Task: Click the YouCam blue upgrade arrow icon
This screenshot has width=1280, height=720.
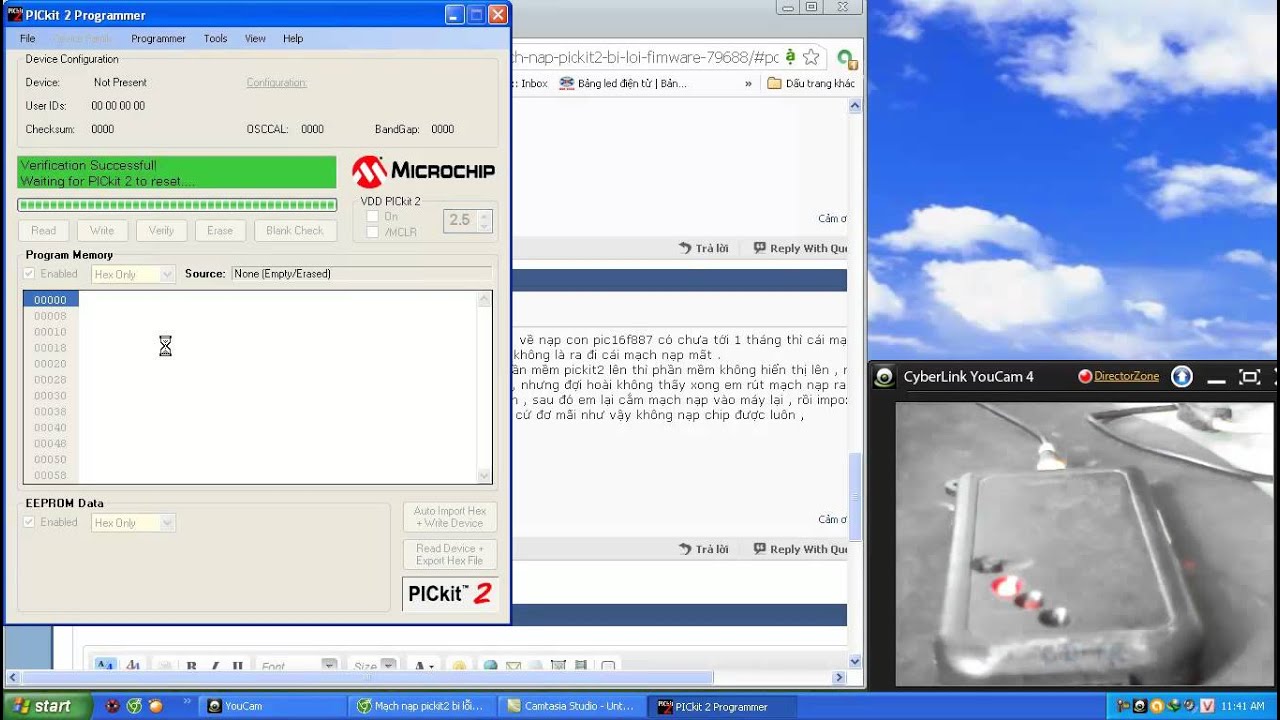Action: tap(1181, 376)
